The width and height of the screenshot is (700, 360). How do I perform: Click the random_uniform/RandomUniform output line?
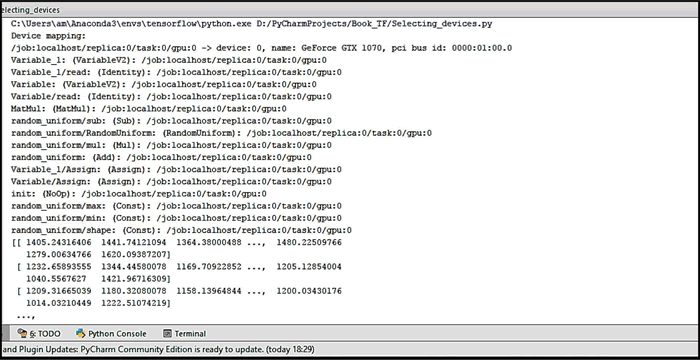coord(221,133)
